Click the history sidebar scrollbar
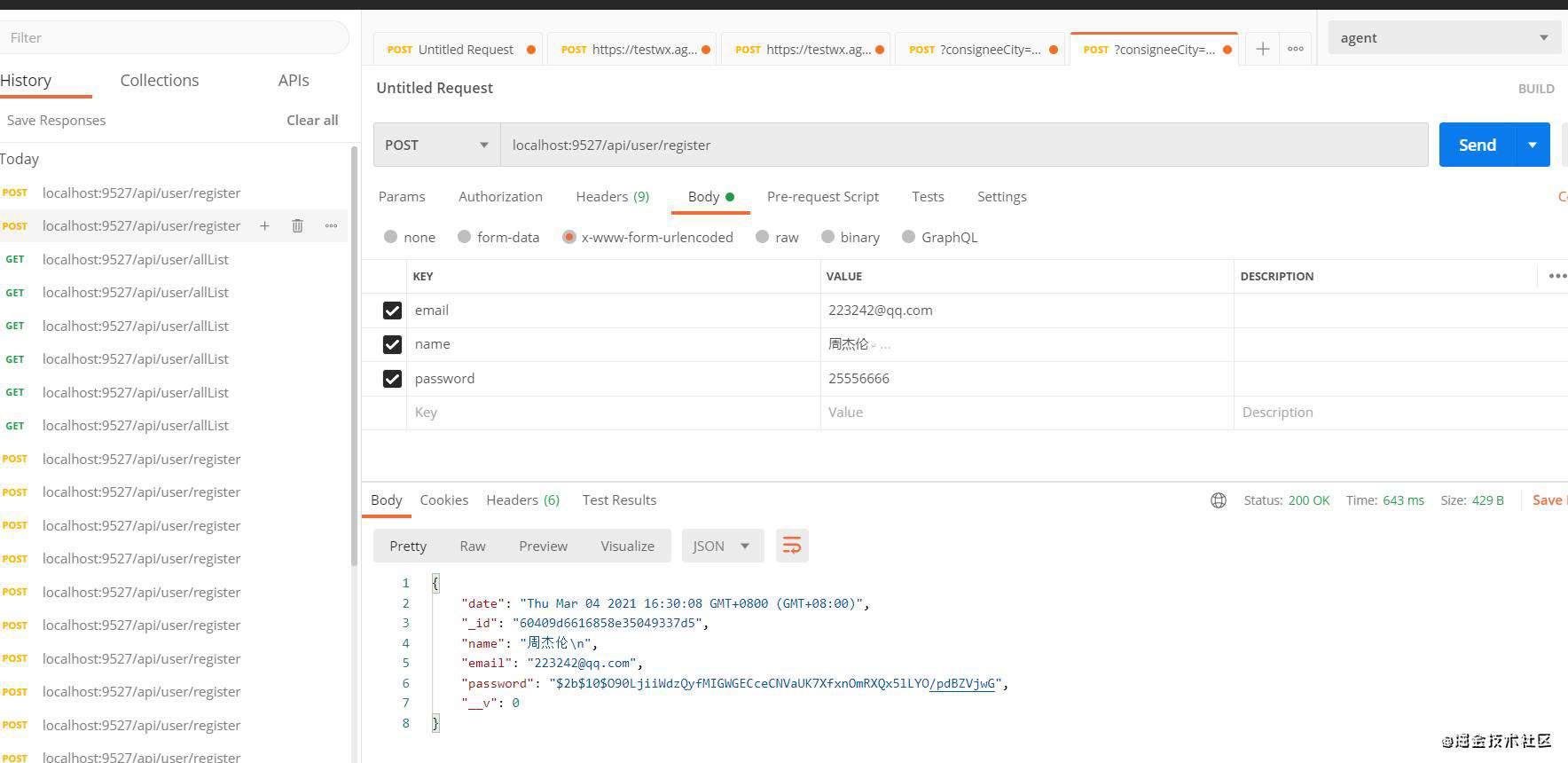This screenshot has height=763, width=1568. click(354, 355)
